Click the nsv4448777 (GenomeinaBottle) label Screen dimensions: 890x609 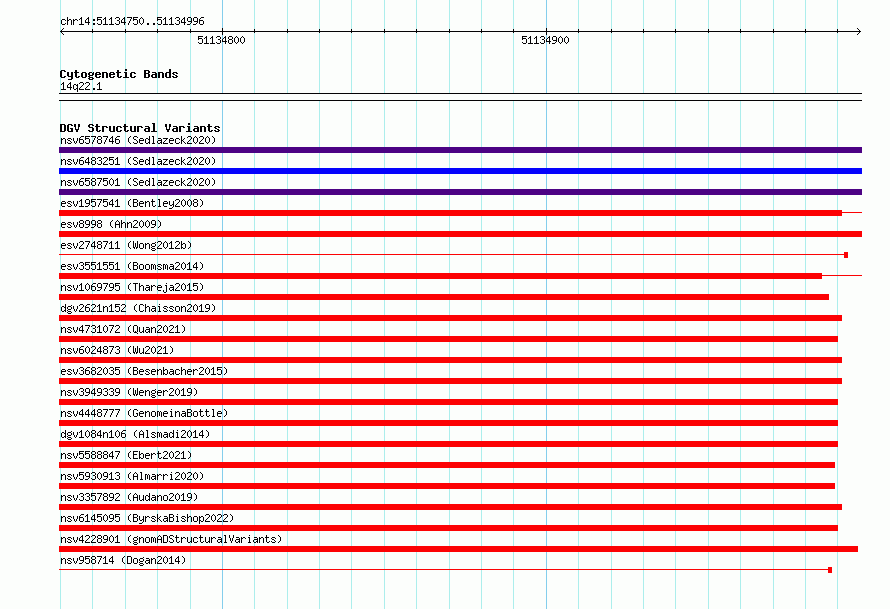point(144,413)
